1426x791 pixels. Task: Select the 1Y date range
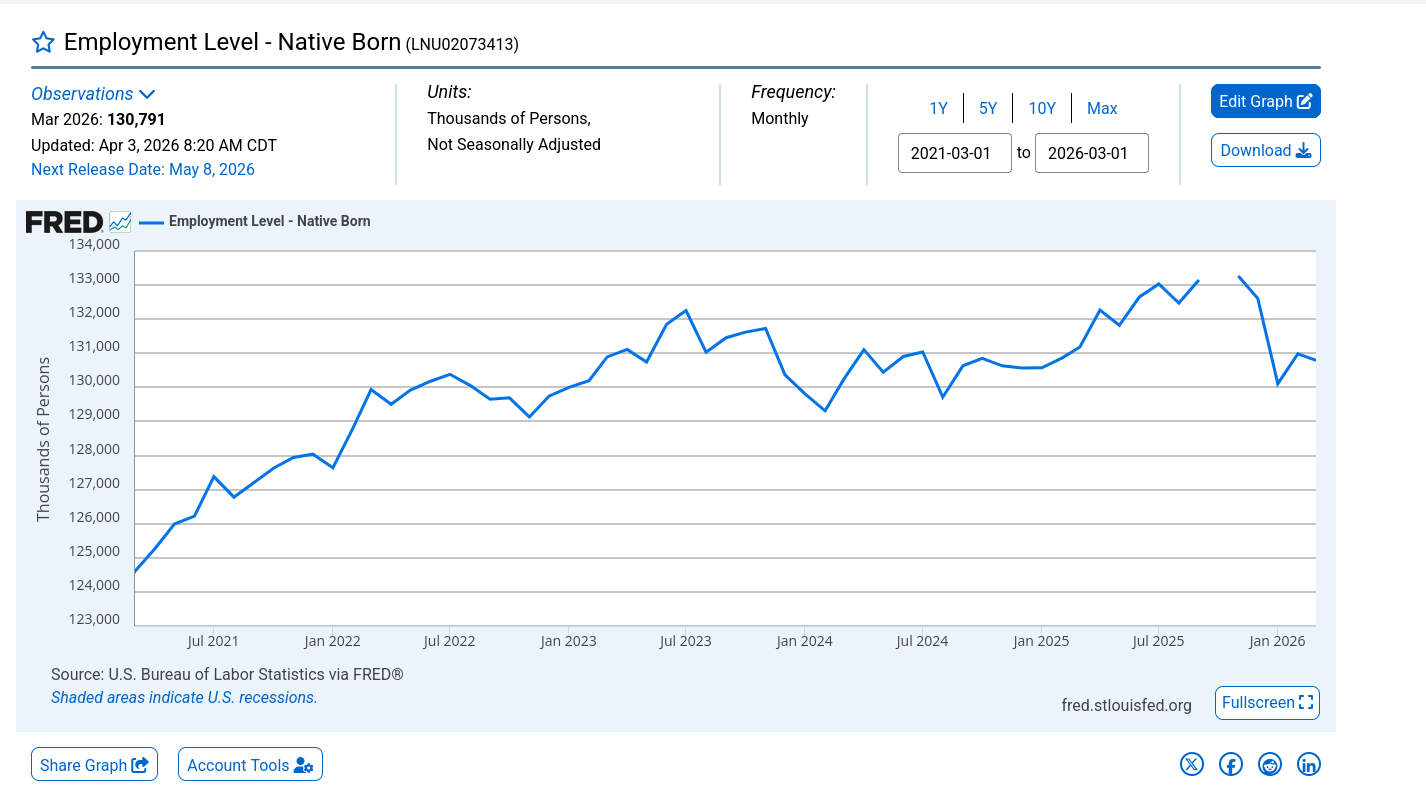[x=938, y=108]
